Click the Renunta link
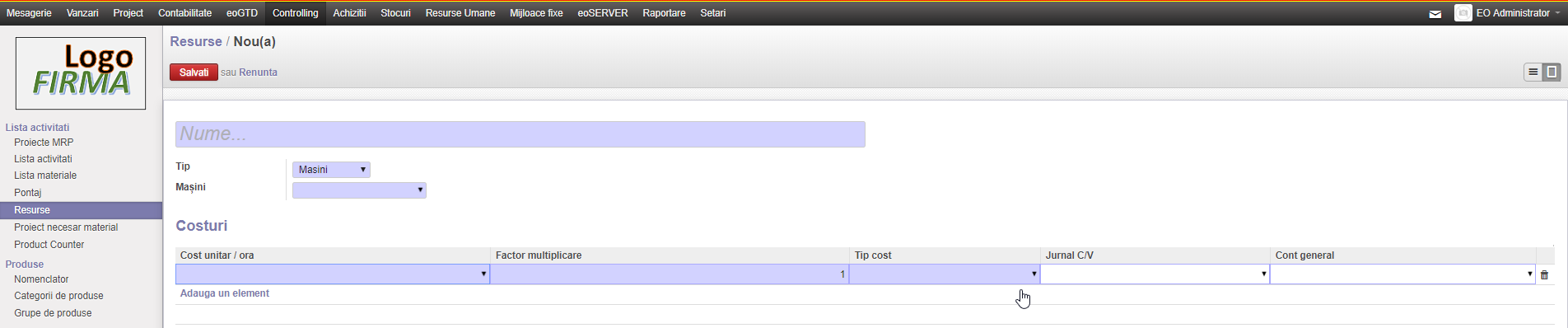 (258, 73)
